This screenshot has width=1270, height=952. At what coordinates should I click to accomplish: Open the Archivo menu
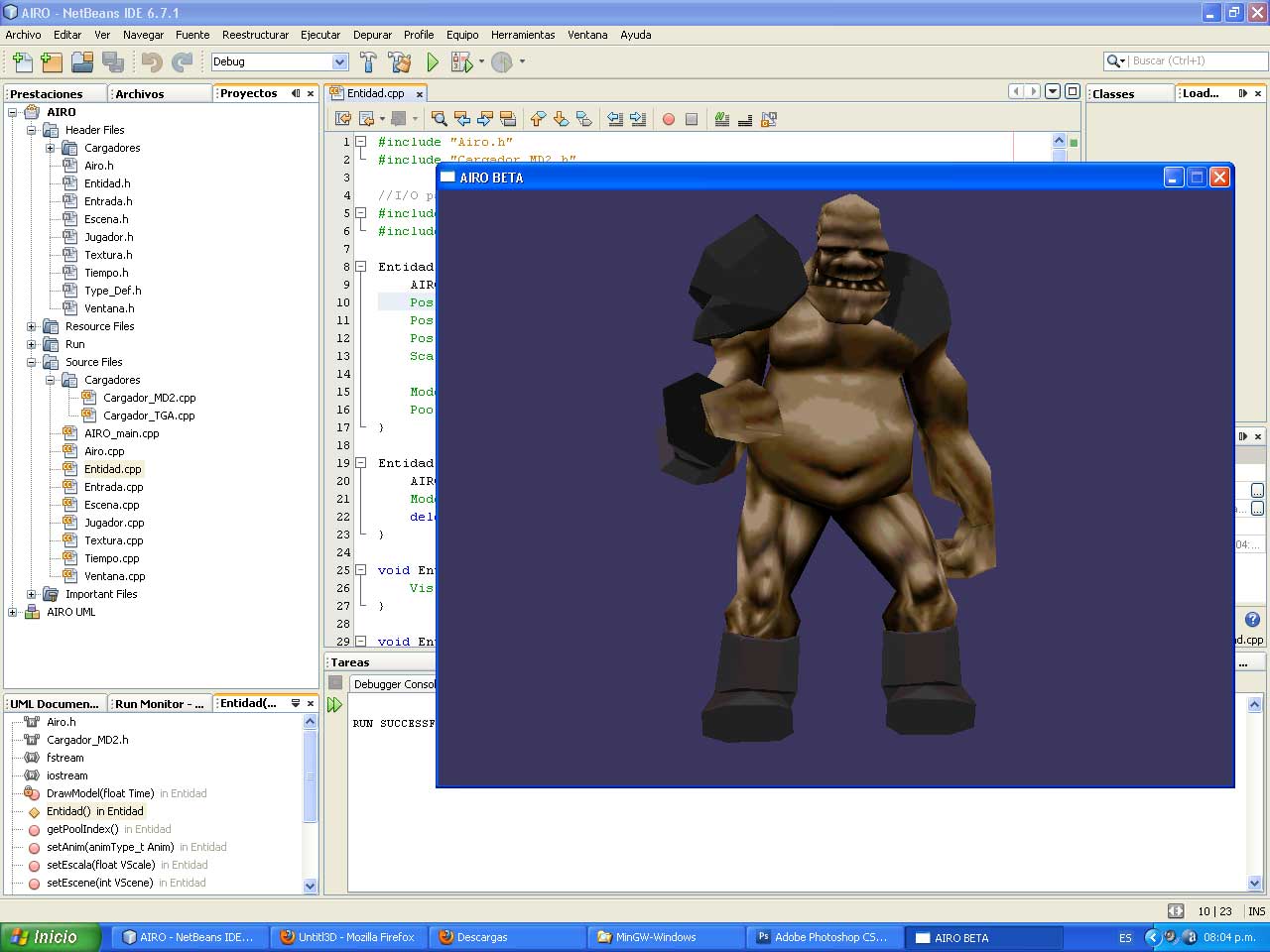24,35
